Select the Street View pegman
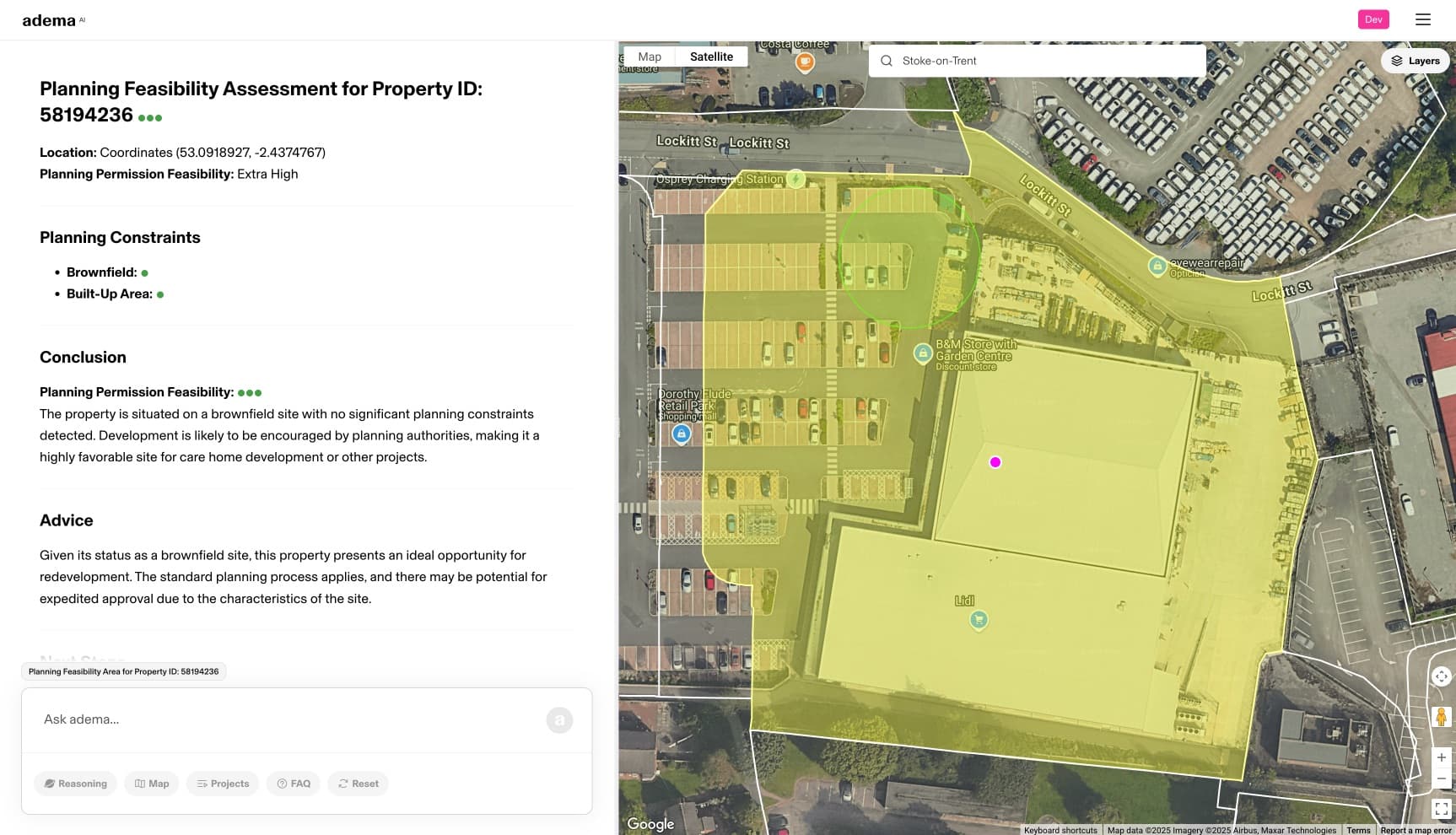The width and height of the screenshot is (1456, 835). pyautogui.click(x=1441, y=717)
